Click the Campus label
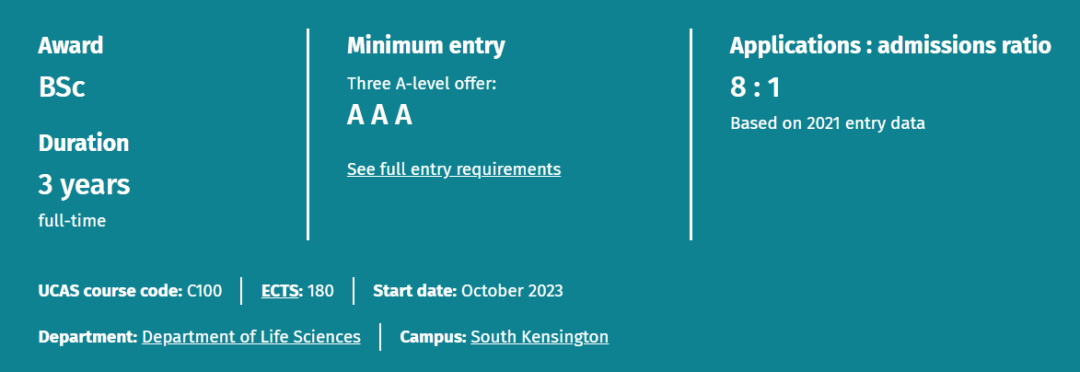 point(433,337)
